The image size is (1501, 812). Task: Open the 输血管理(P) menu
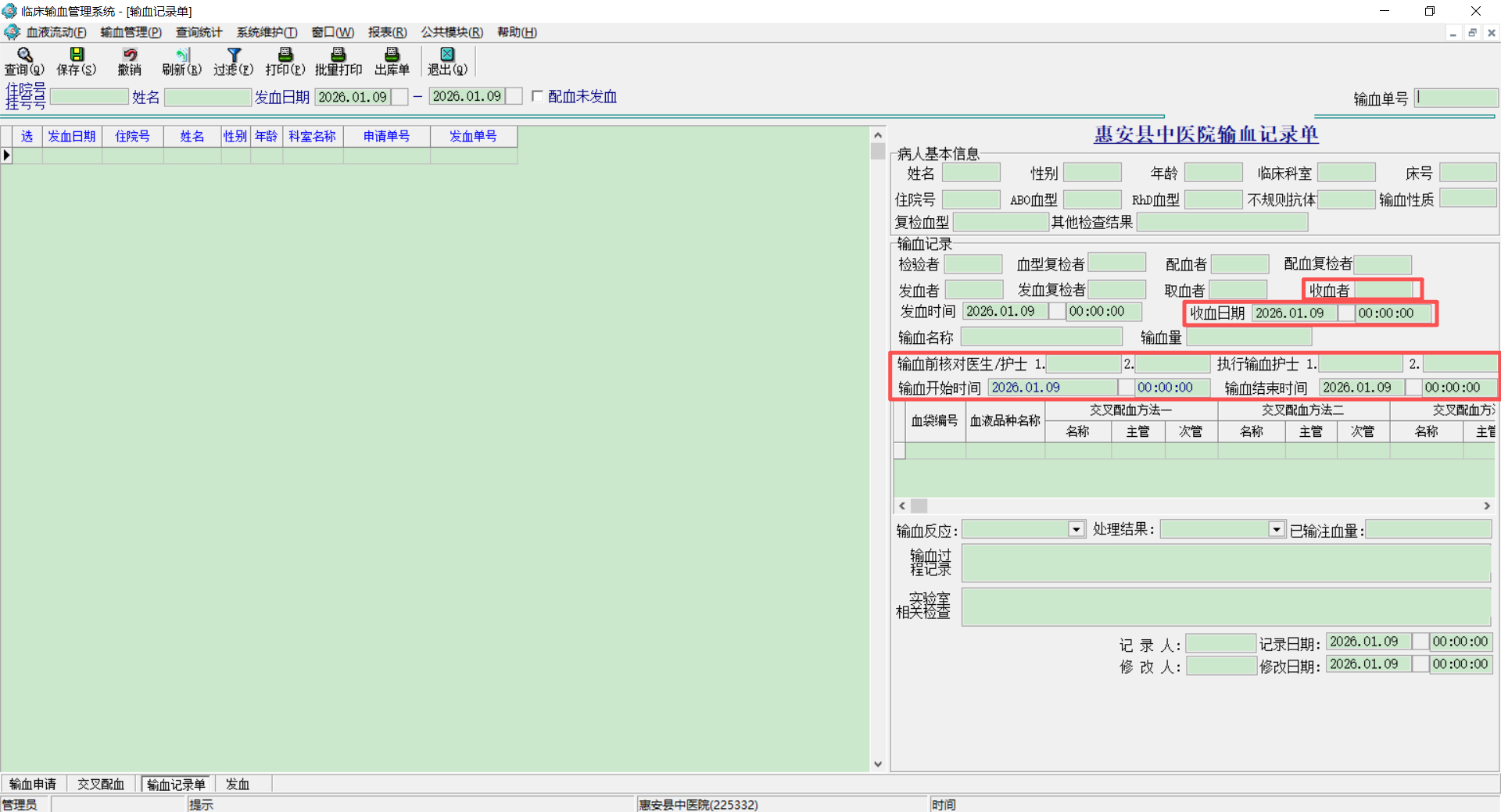point(131,32)
